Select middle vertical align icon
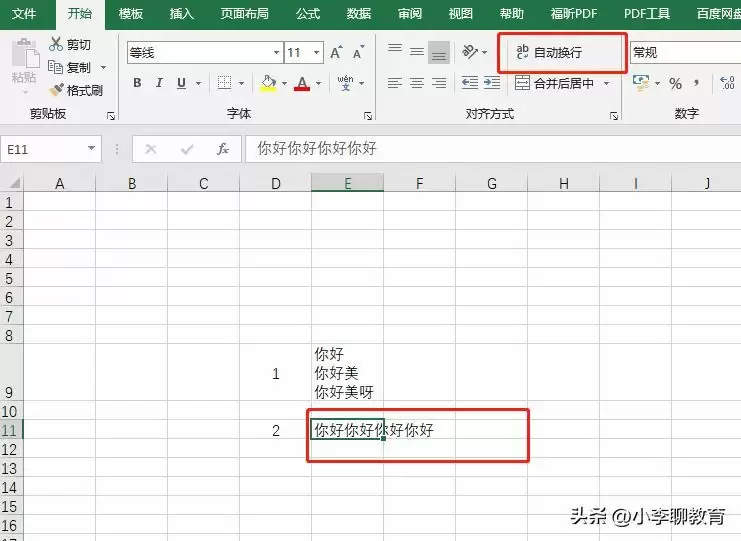741x541 pixels. point(416,52)
